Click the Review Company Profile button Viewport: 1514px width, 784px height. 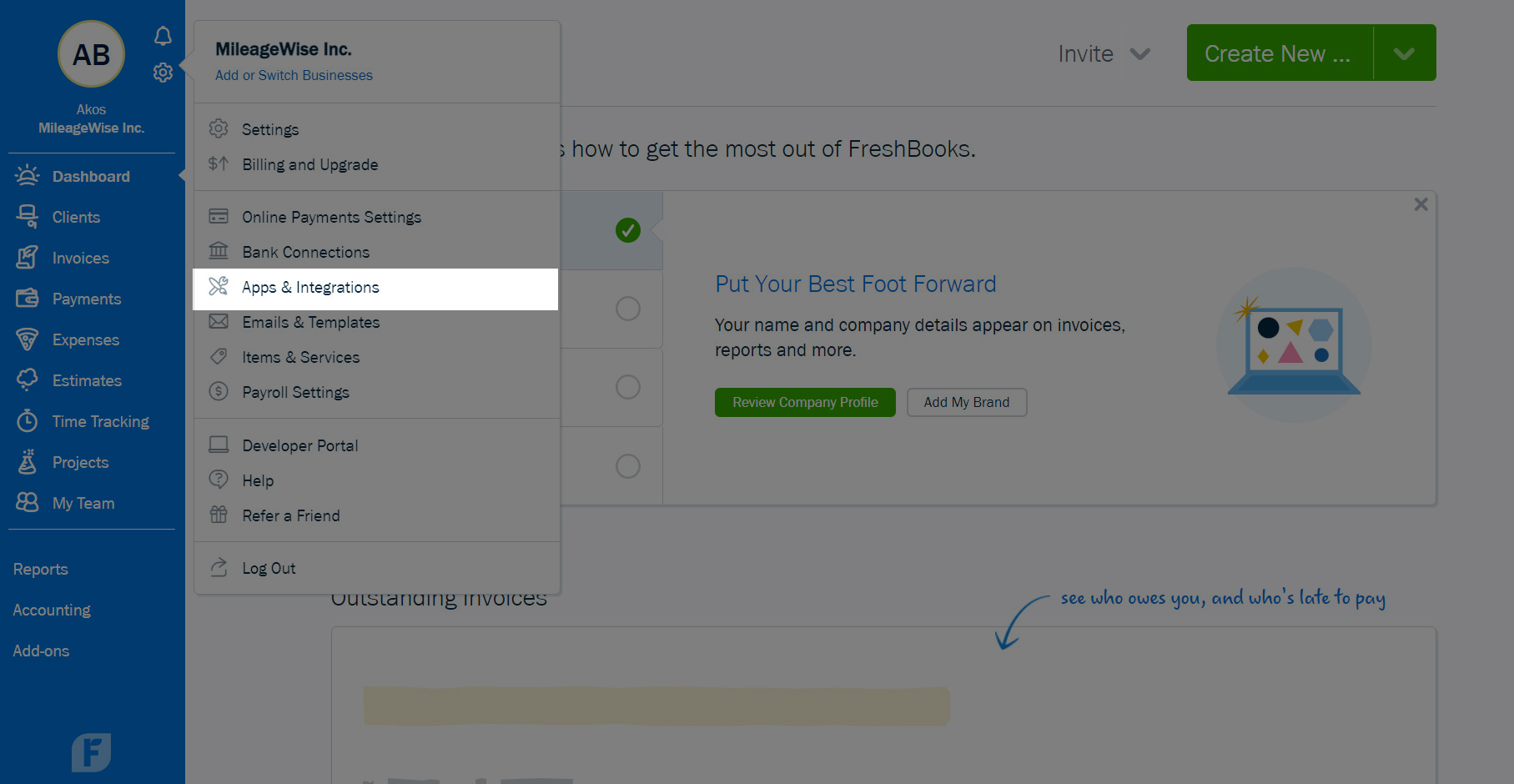click(x=805, y=402)
